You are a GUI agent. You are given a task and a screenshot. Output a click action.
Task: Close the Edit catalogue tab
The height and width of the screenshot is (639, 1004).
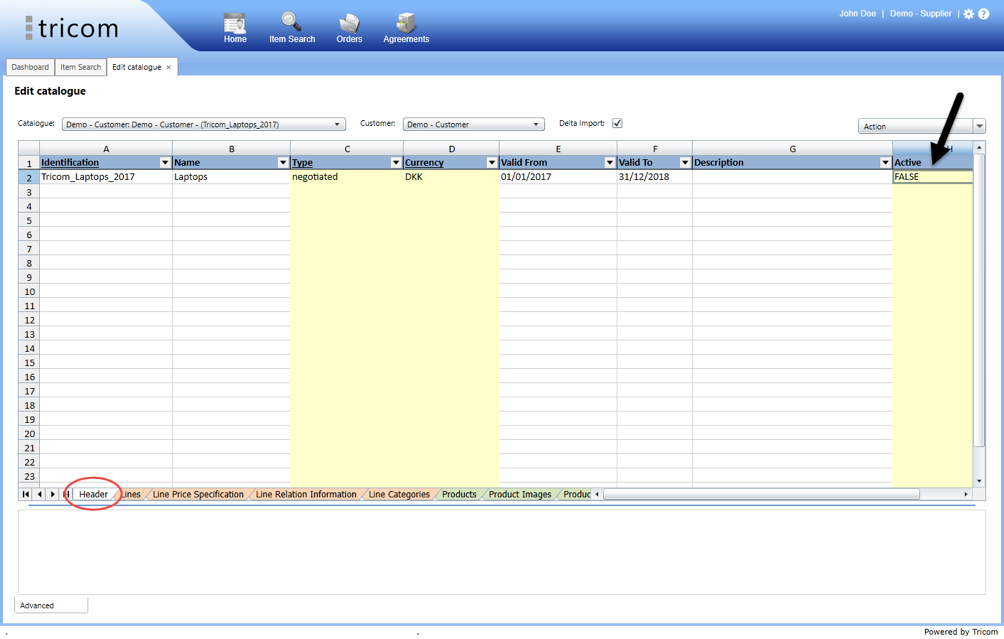coord(168,67)
